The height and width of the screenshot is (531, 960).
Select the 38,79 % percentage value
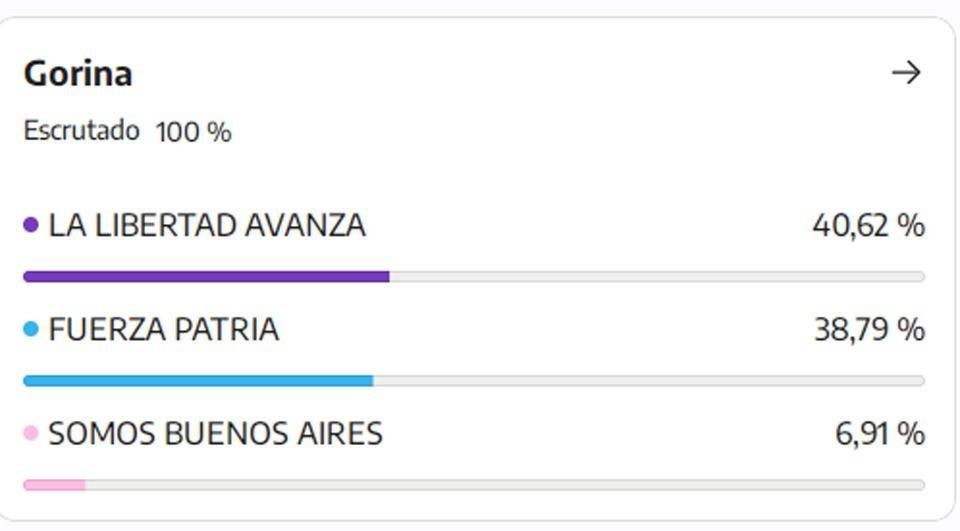tap(869, 330)
